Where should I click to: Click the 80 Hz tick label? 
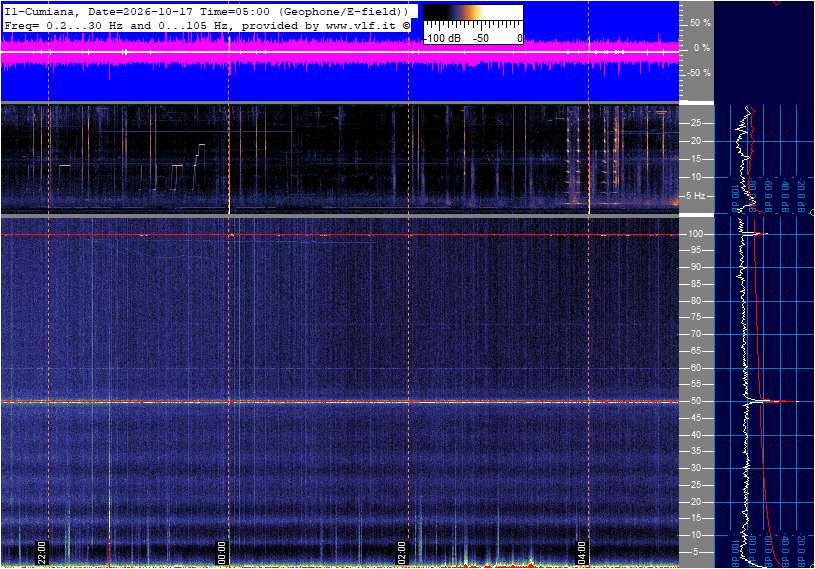(x=695, y=301)
